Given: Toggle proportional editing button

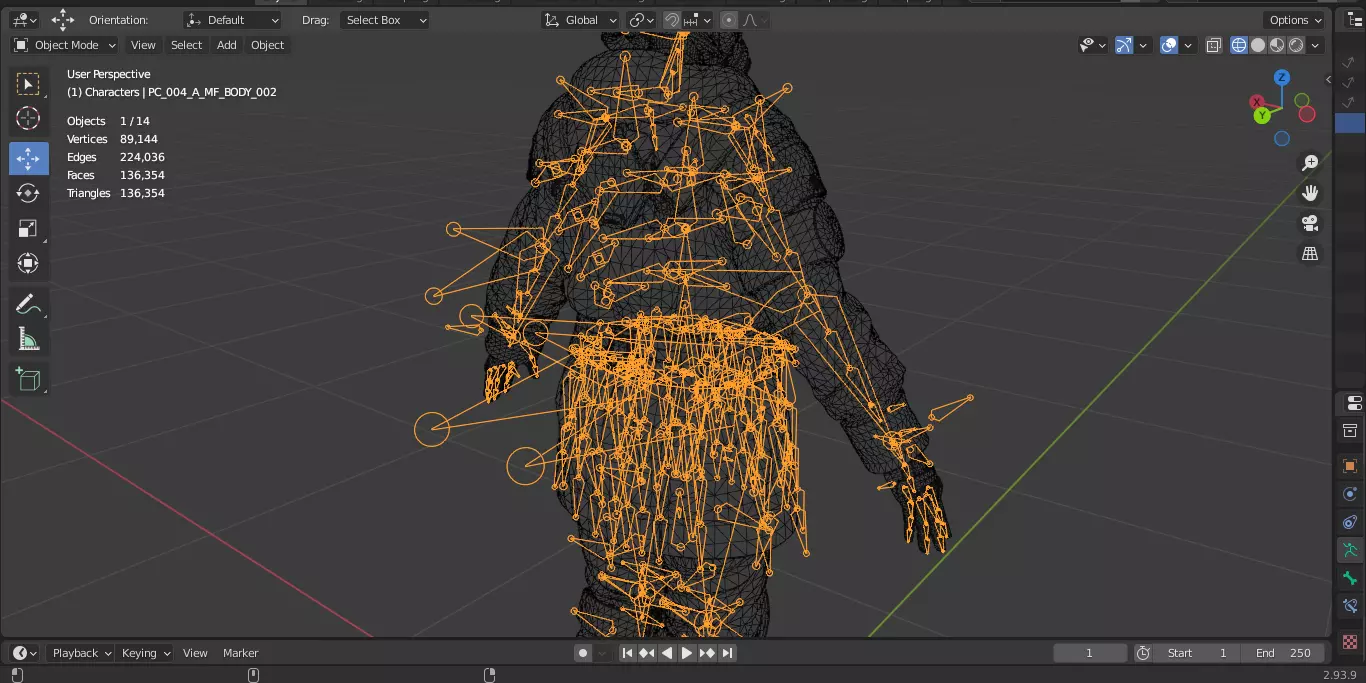Looking at the screenshot, I should [x=729, y=20].
